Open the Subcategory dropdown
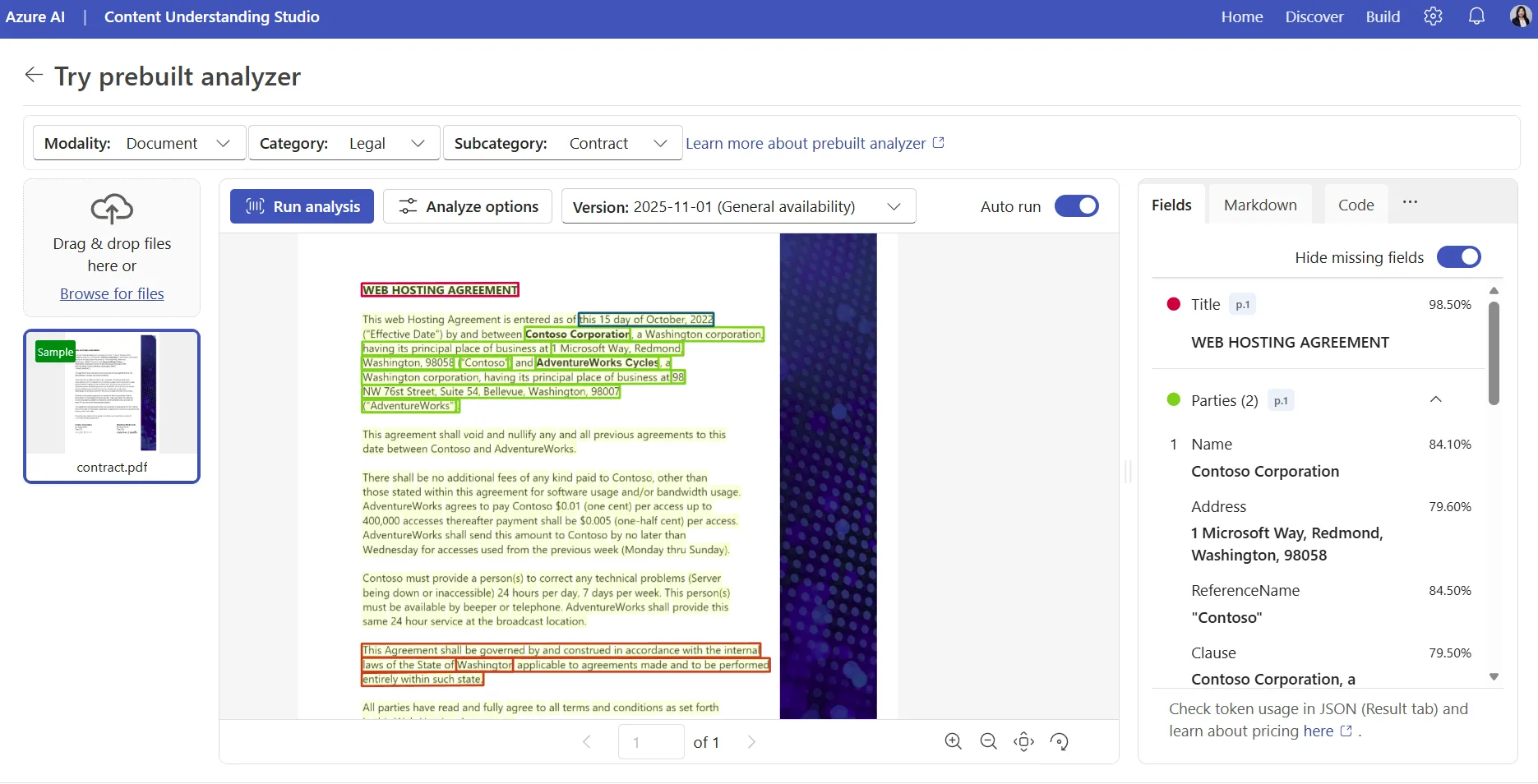The image size is (1538, 784). pyautogui.click(x=563, y=143)
